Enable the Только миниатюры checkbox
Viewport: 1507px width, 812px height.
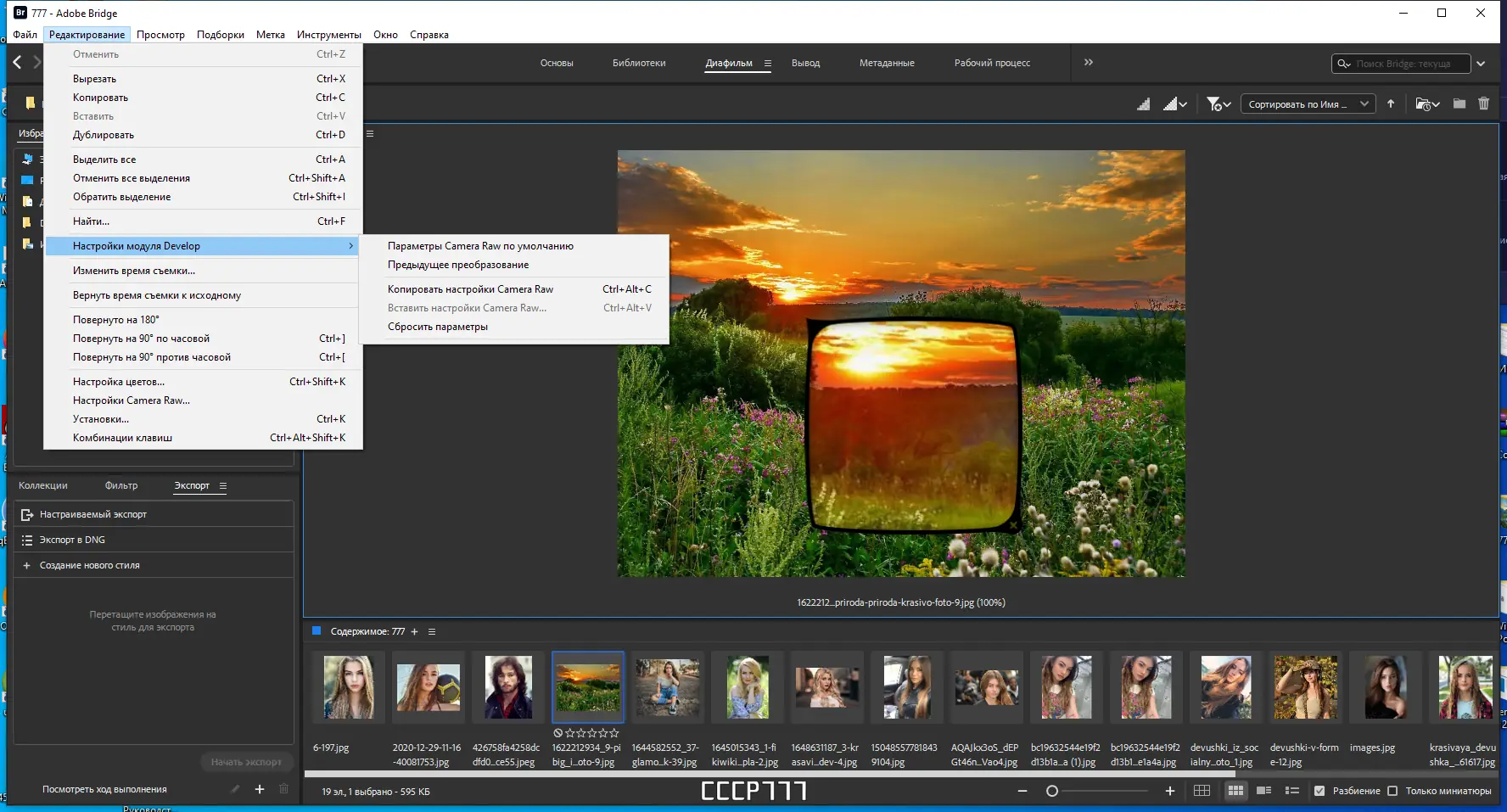[x=1392, y=791]
